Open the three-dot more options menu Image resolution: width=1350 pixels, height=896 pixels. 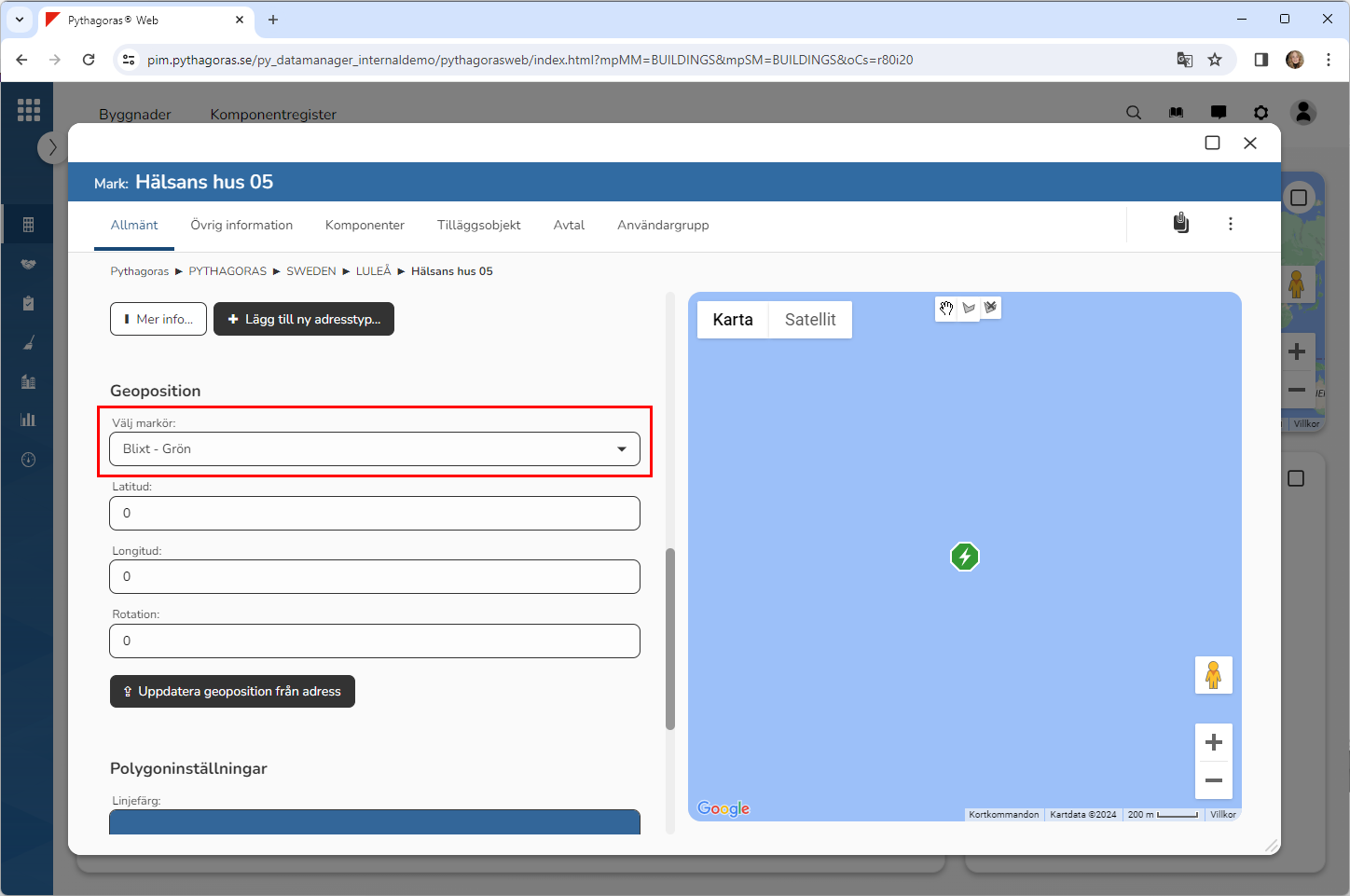(1230, 224)
